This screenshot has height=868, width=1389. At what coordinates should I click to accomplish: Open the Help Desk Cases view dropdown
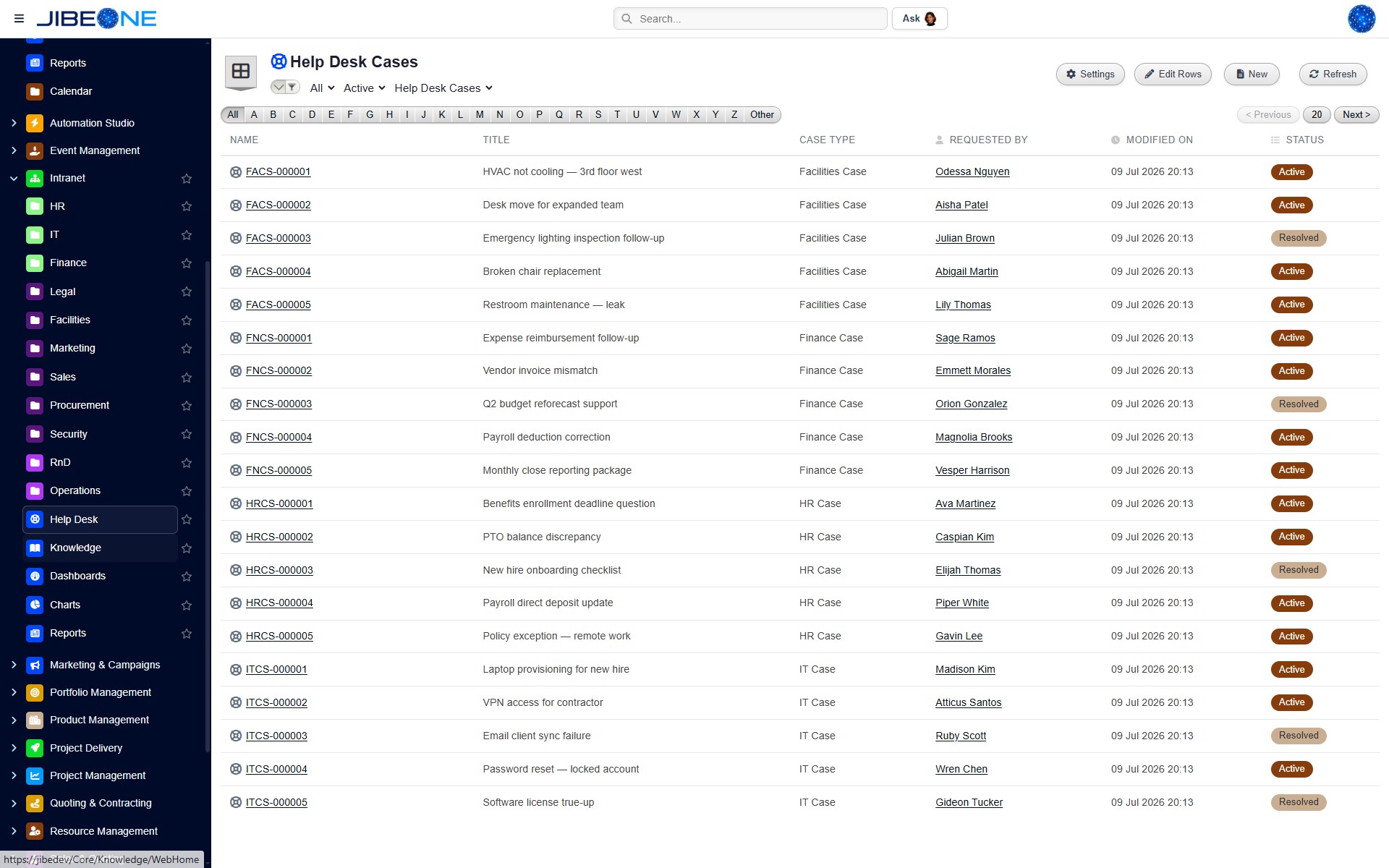(443, 88)
